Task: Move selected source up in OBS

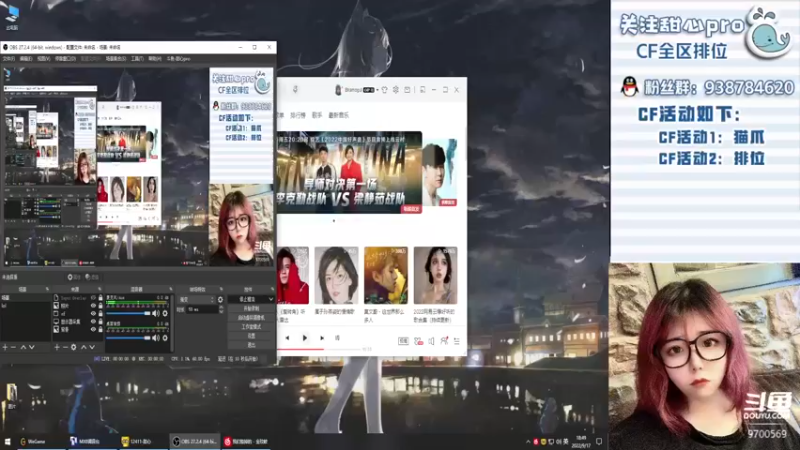Action: [x=84, y=347]
